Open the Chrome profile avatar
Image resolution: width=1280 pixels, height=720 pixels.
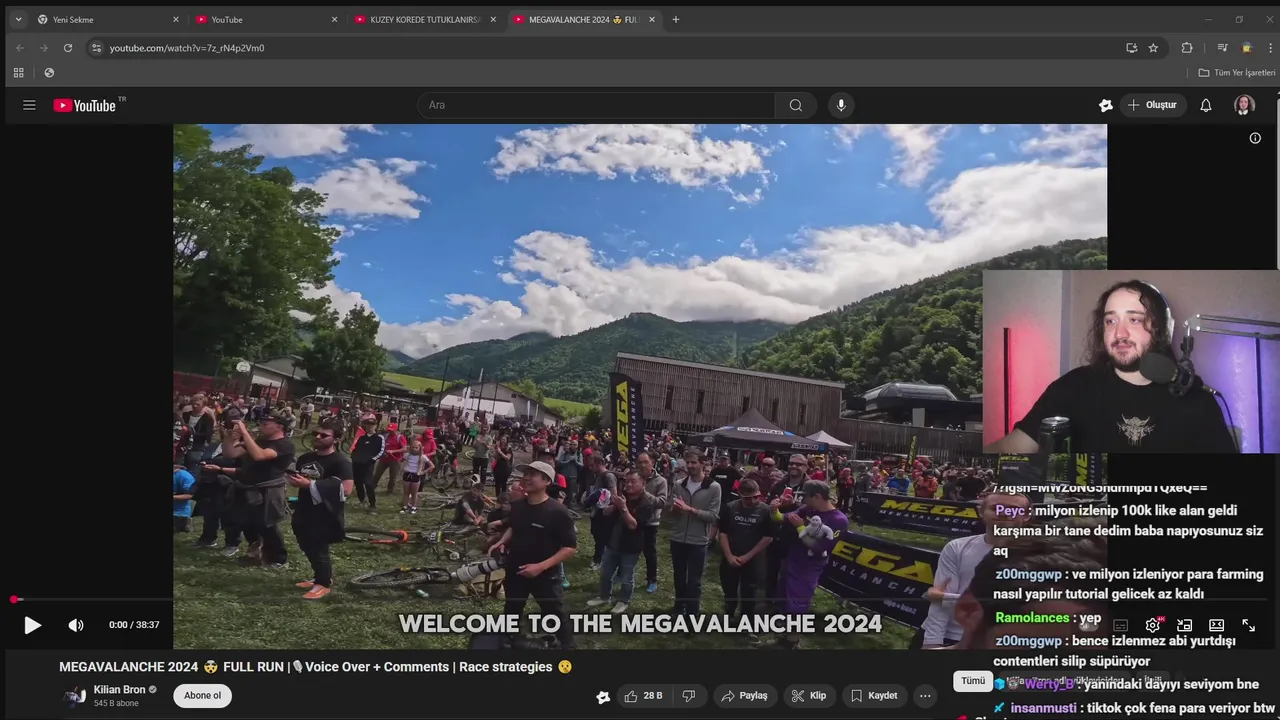(1246, 47)
